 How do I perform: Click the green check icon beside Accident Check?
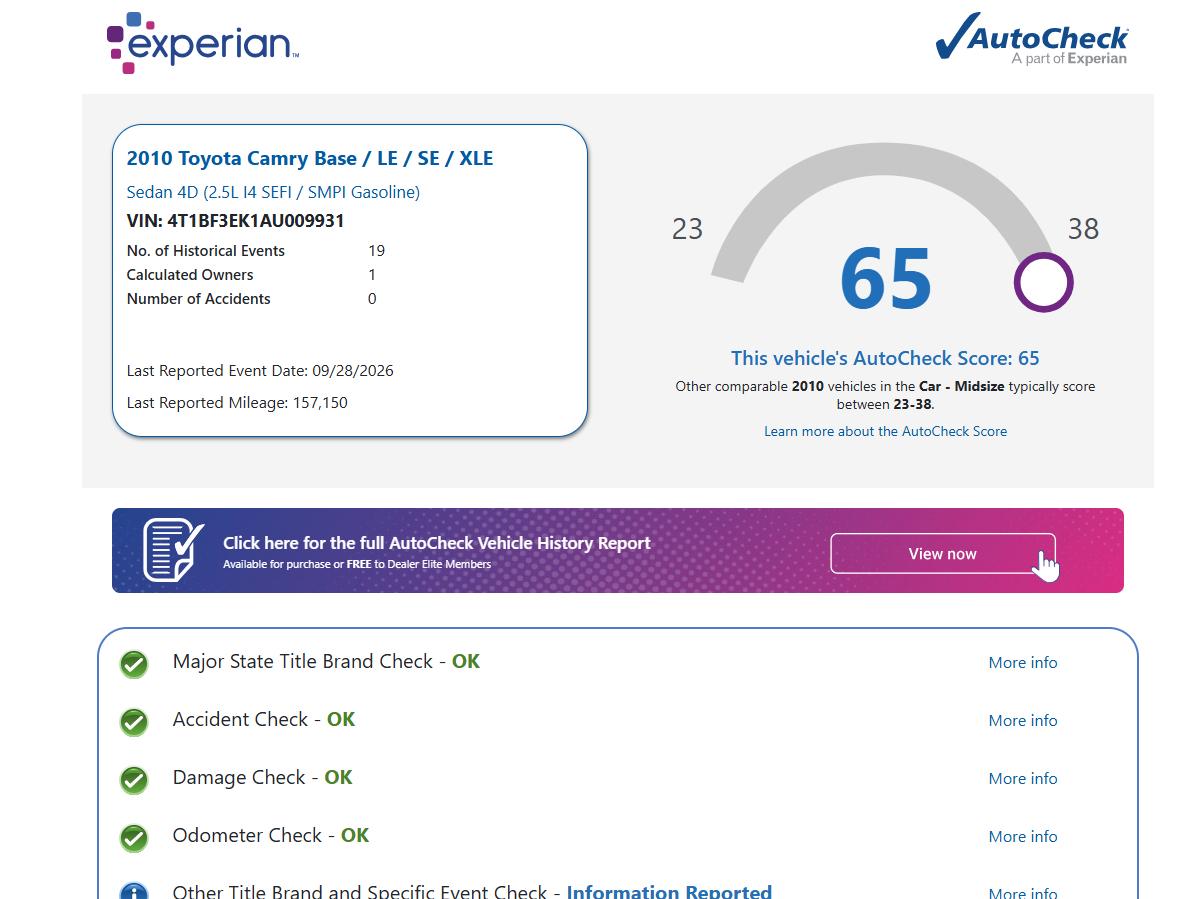[134, 722]
